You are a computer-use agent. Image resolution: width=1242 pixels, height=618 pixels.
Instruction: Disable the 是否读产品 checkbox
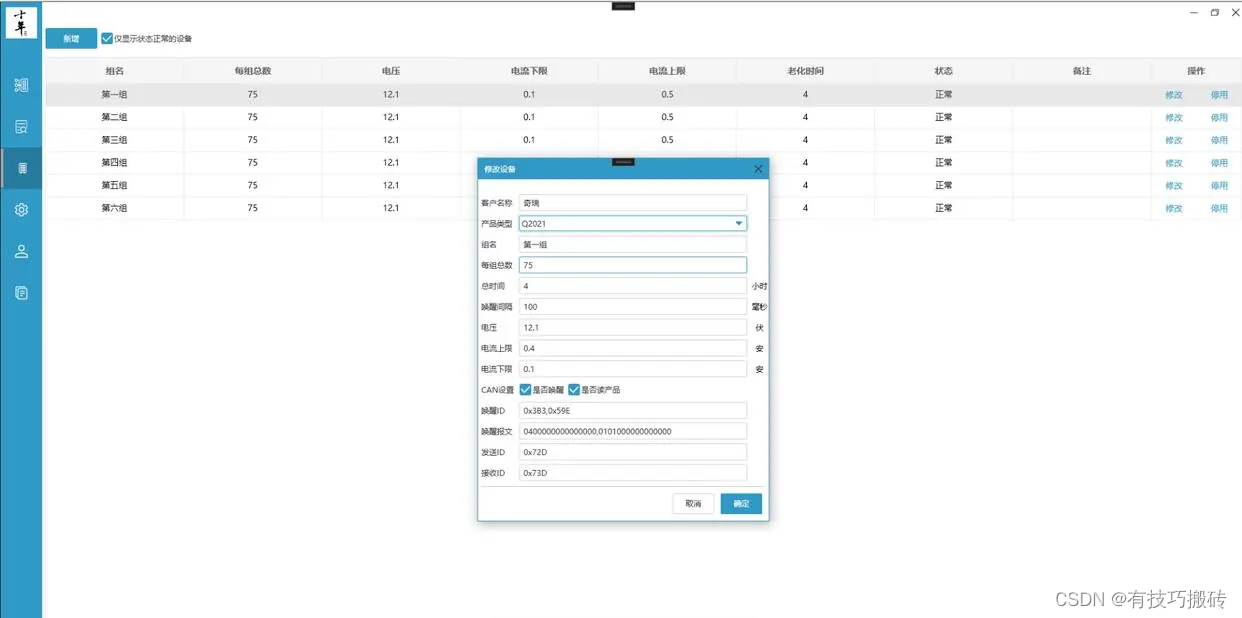(x=573, y=389)
